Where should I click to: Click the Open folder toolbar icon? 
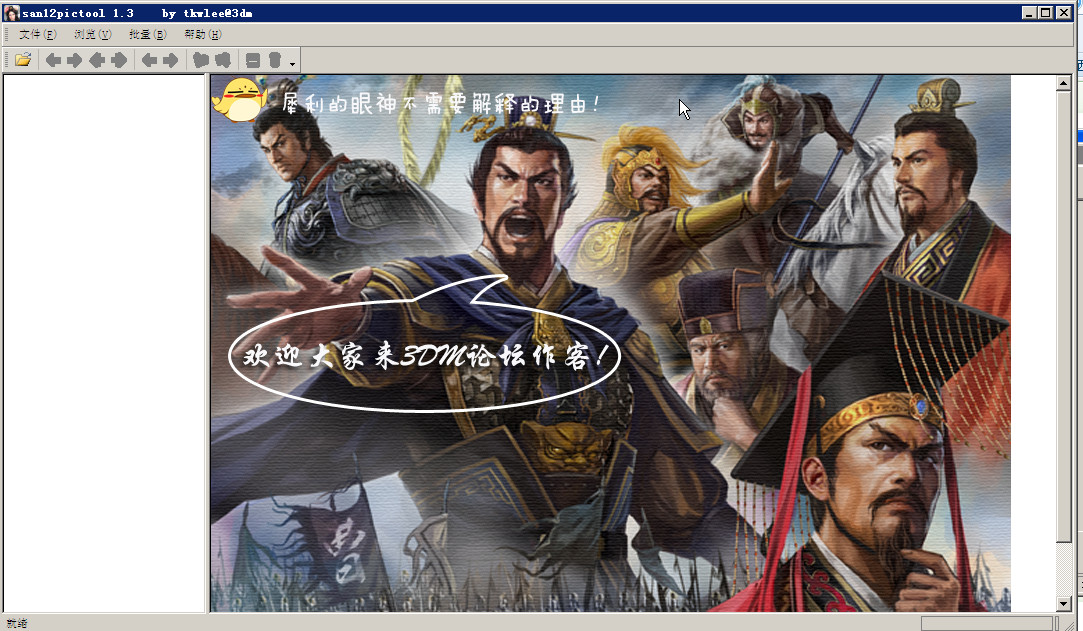pyautogui.click(x=23, y=59)
